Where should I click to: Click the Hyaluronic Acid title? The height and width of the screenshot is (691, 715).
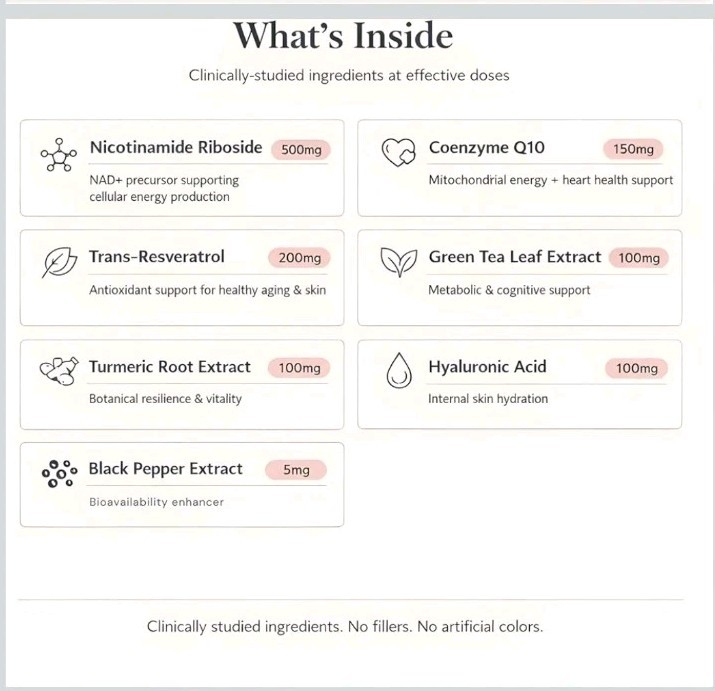click(x=487, y=367)
